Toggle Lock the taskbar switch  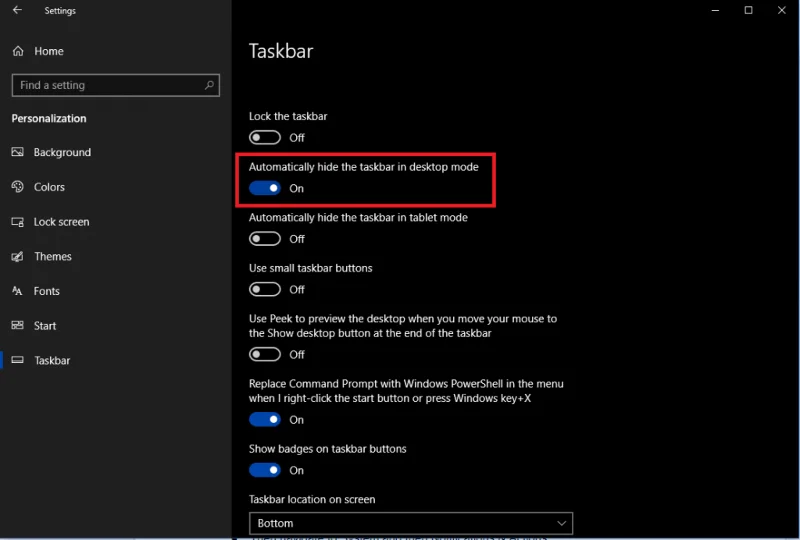pos(265,137)
